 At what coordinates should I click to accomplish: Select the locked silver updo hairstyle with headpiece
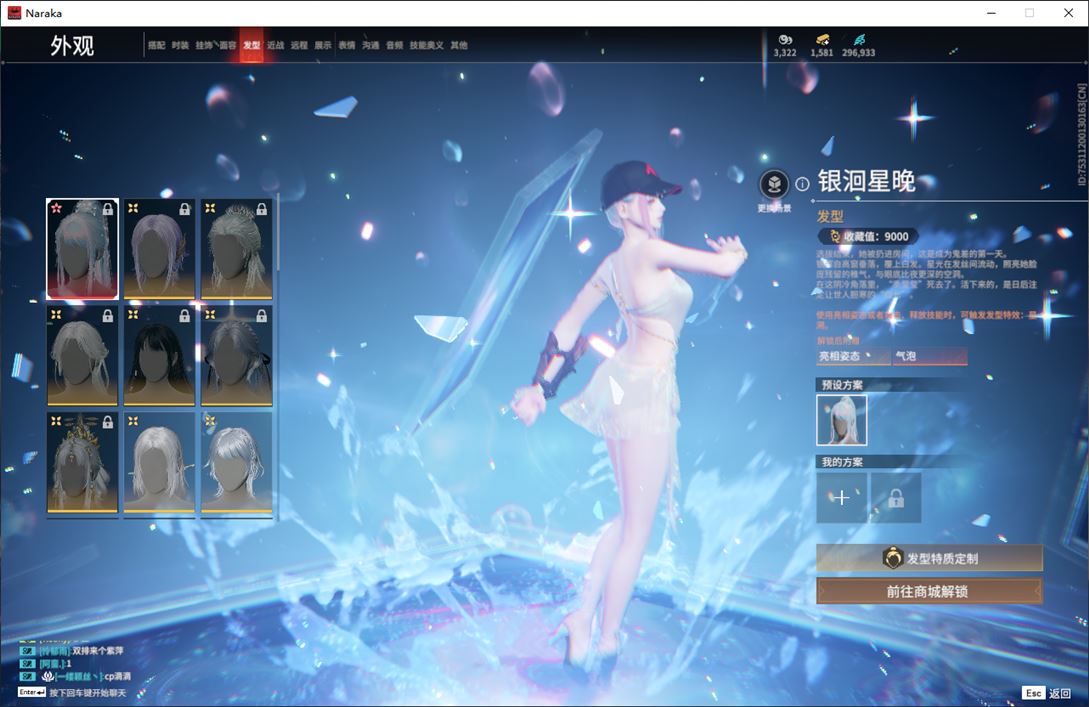(237, 249)
